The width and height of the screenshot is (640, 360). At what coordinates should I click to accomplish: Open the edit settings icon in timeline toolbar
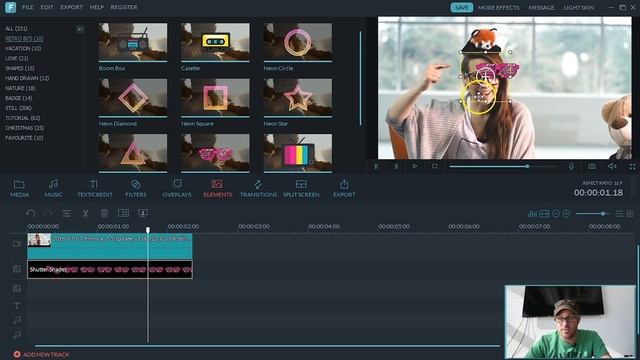coord(66,213)
